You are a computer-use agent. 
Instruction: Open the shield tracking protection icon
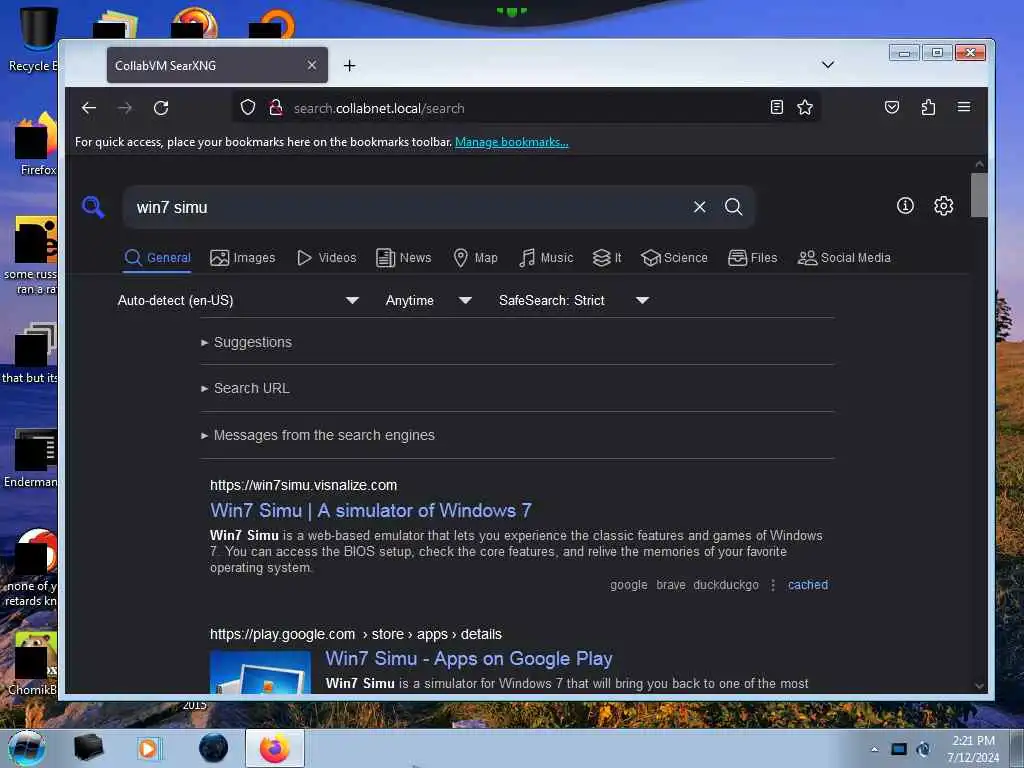[248, 107]
